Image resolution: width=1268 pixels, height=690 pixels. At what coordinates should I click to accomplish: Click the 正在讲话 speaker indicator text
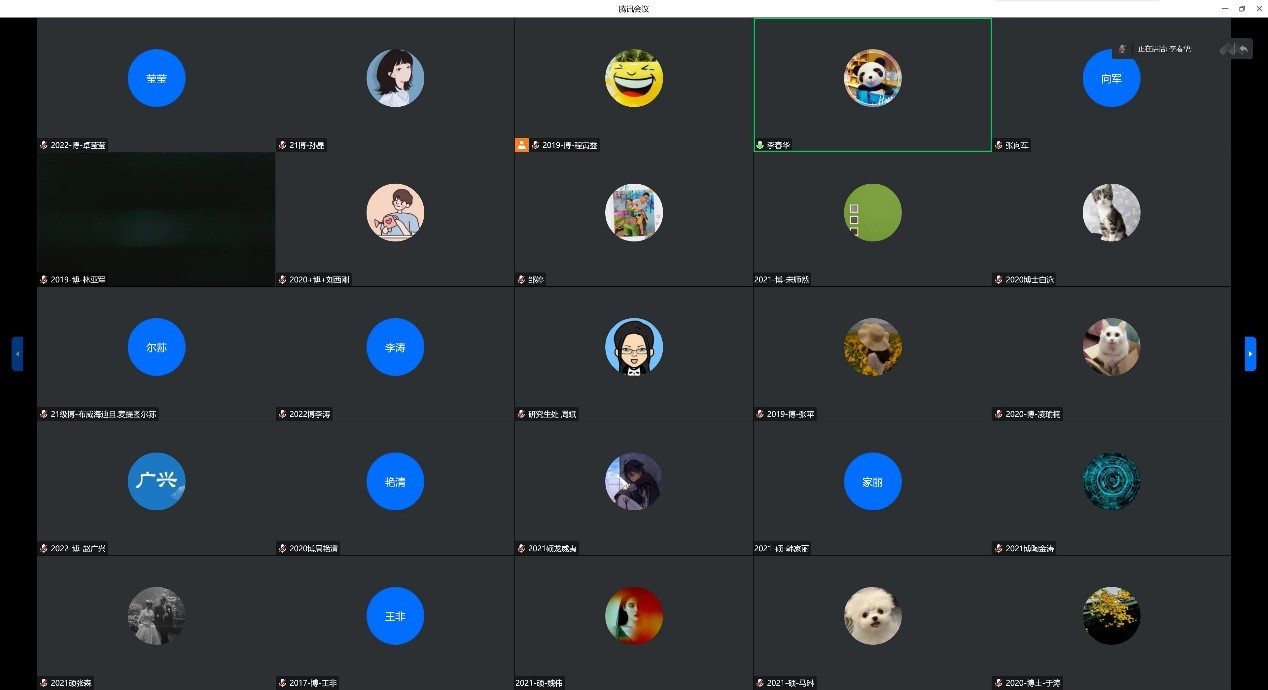[1164, 49]
